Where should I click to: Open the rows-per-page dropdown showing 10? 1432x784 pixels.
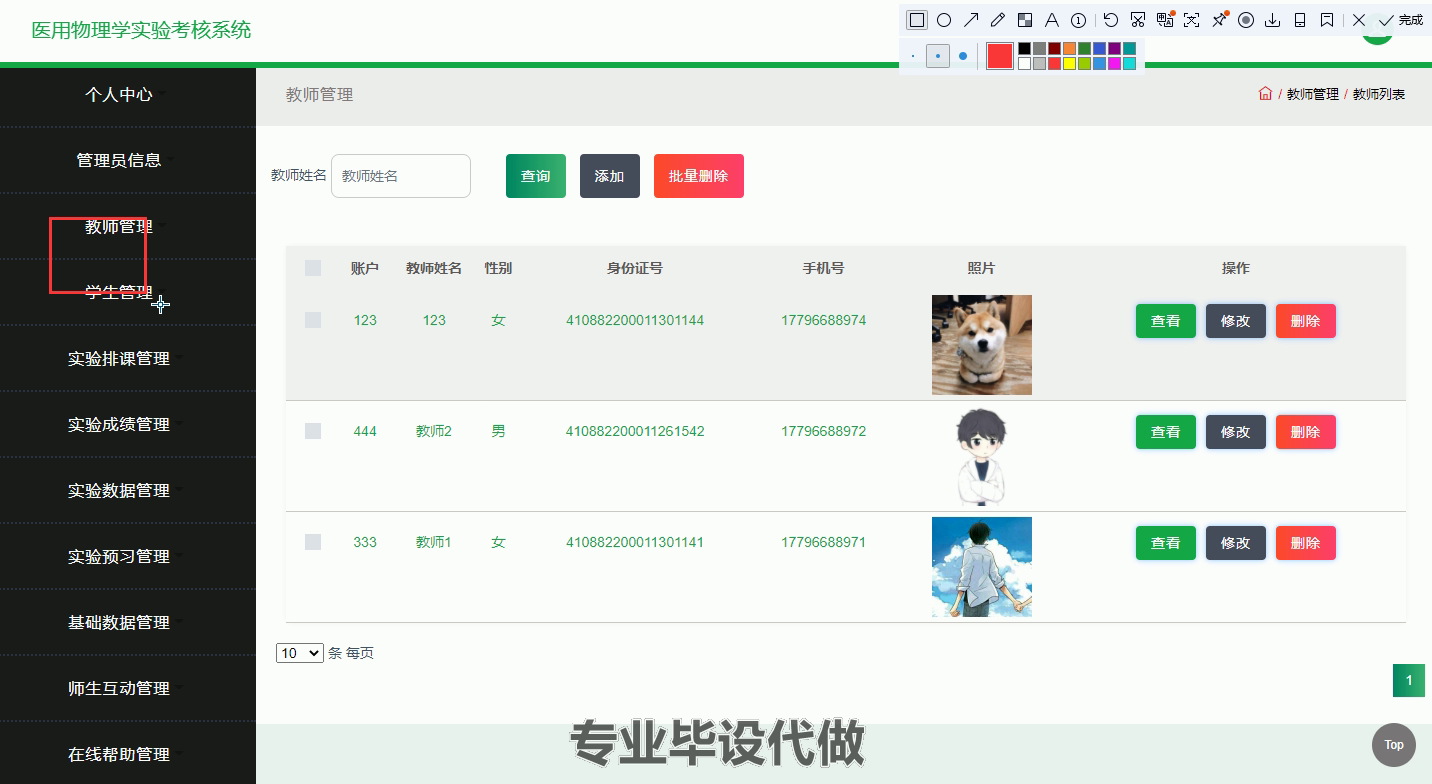(x=300, y=653)
